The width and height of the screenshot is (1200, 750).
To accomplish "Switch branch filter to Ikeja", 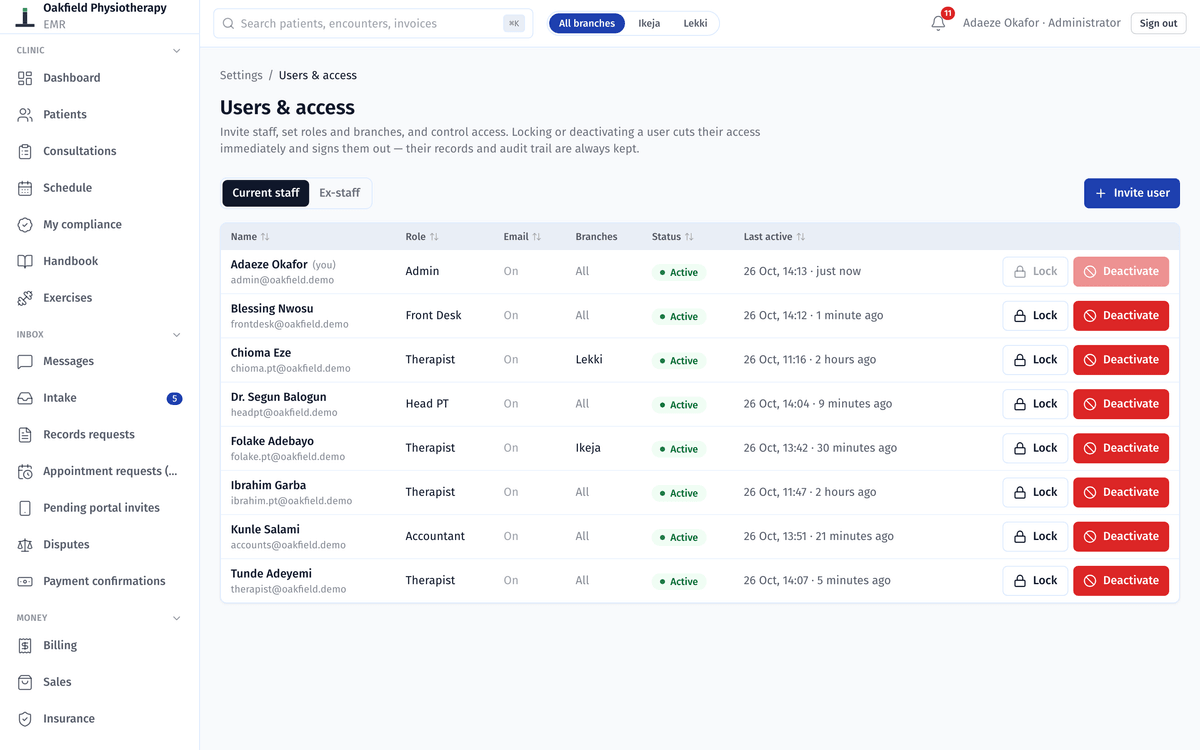I will (x=649, y=23).
